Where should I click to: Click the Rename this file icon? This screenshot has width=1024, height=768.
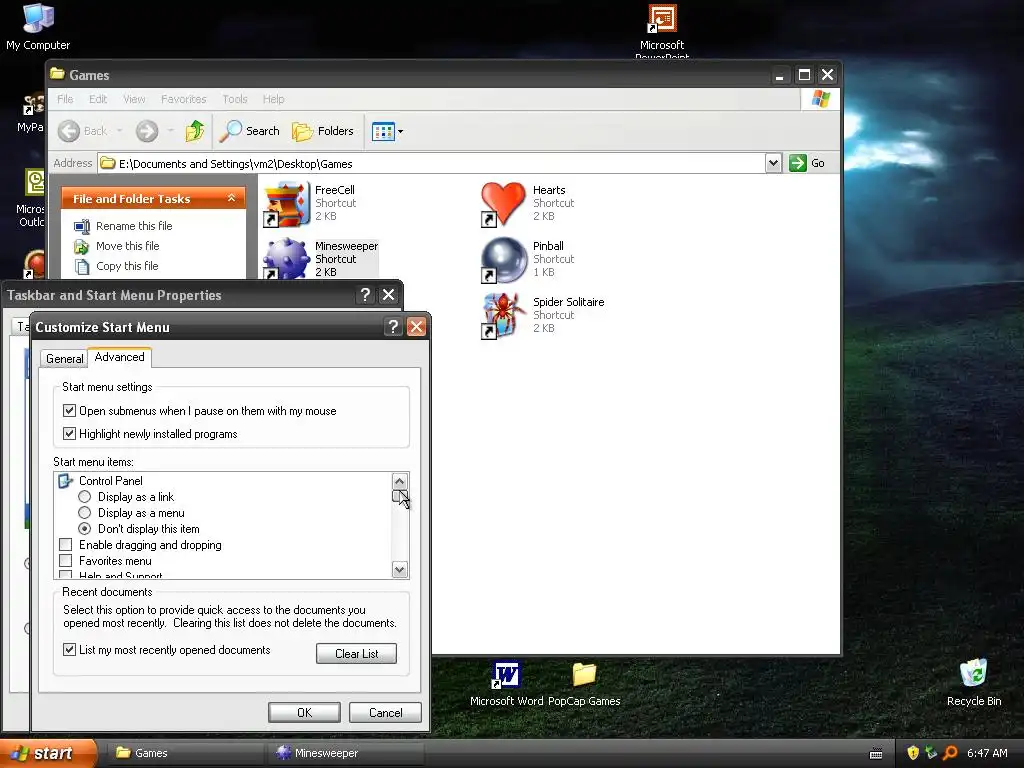82,226
